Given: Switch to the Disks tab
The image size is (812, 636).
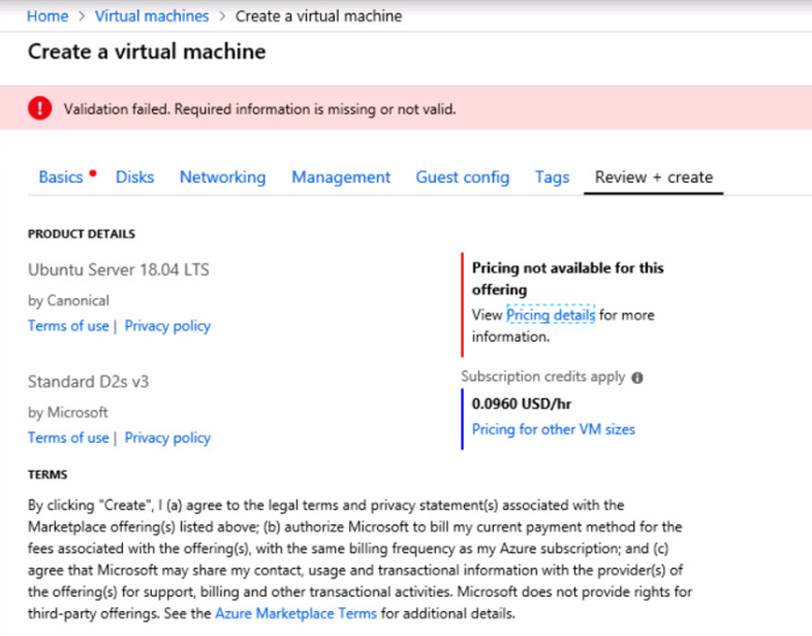Looking at the screenshot, I should [x=135, y=177].
